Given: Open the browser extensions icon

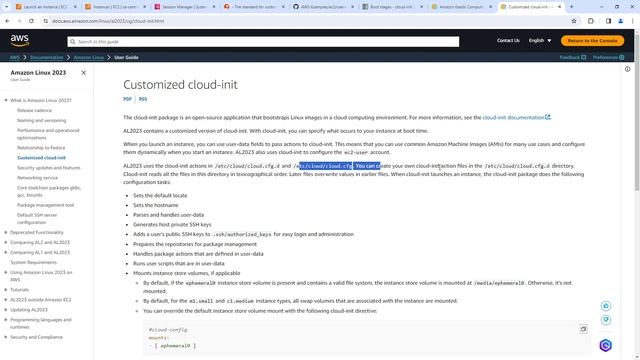Looking at the screenshot, I should pos(591,21).
